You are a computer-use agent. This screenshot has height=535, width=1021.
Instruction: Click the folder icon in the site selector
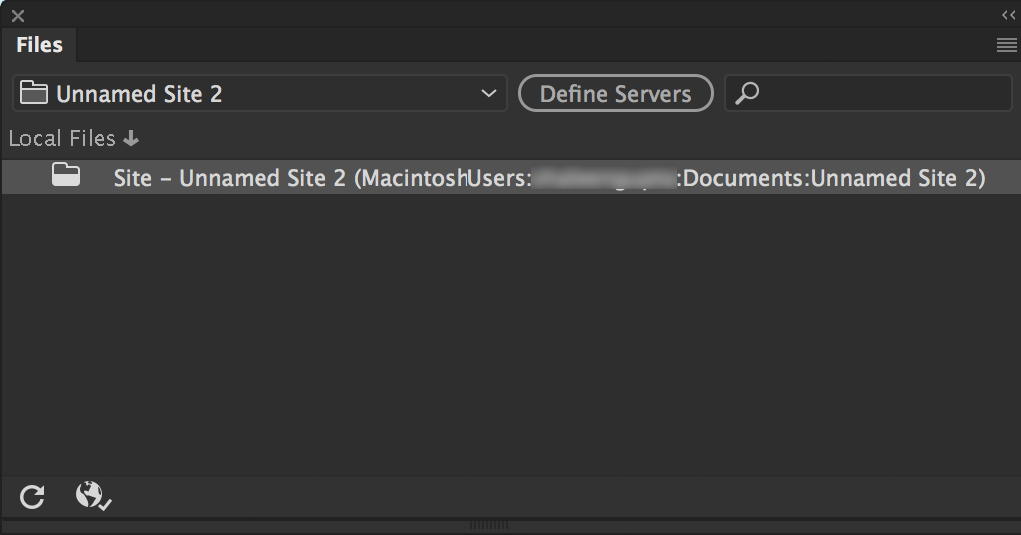[34, 94]
